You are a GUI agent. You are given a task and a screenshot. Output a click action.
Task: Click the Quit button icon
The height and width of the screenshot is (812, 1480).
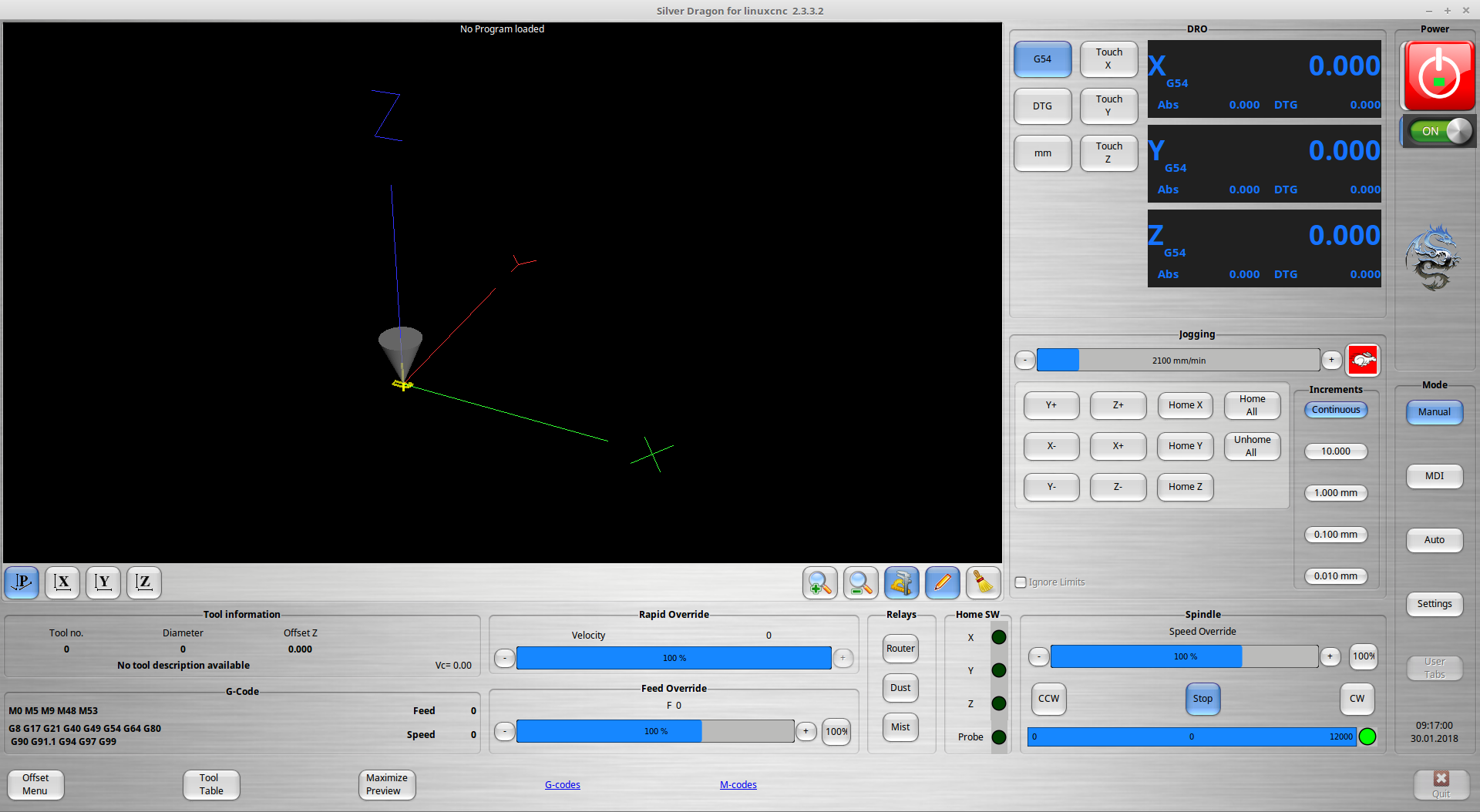1441,785
